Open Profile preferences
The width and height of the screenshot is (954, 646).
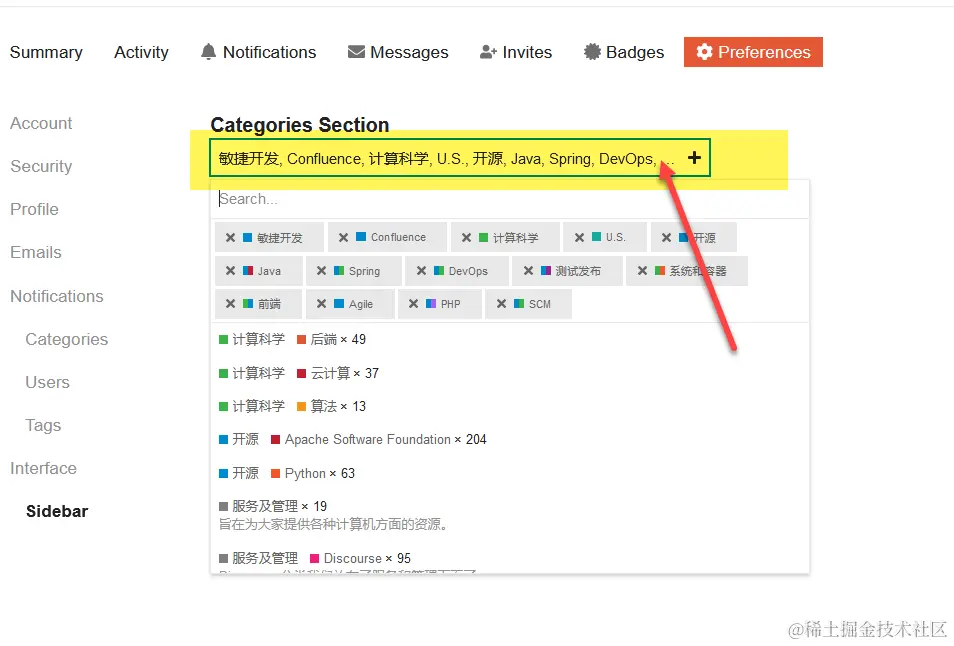34,209
